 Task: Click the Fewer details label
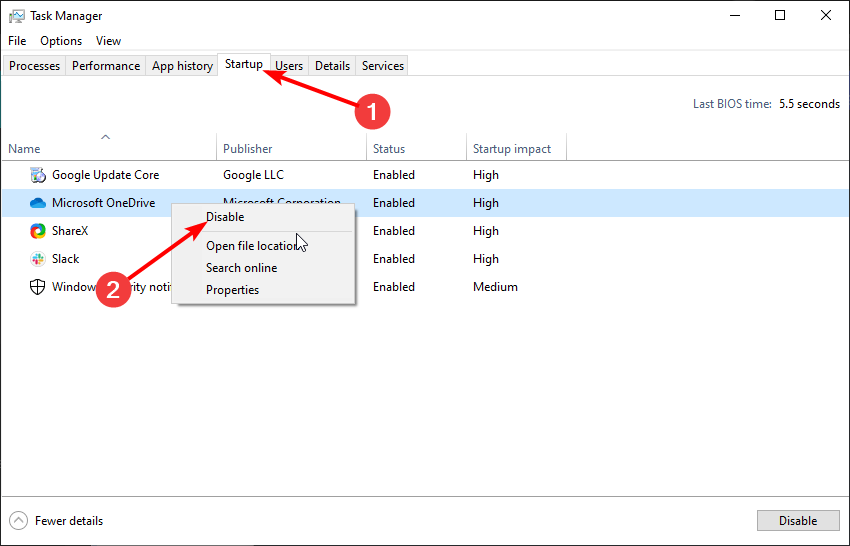pos(69,521)
